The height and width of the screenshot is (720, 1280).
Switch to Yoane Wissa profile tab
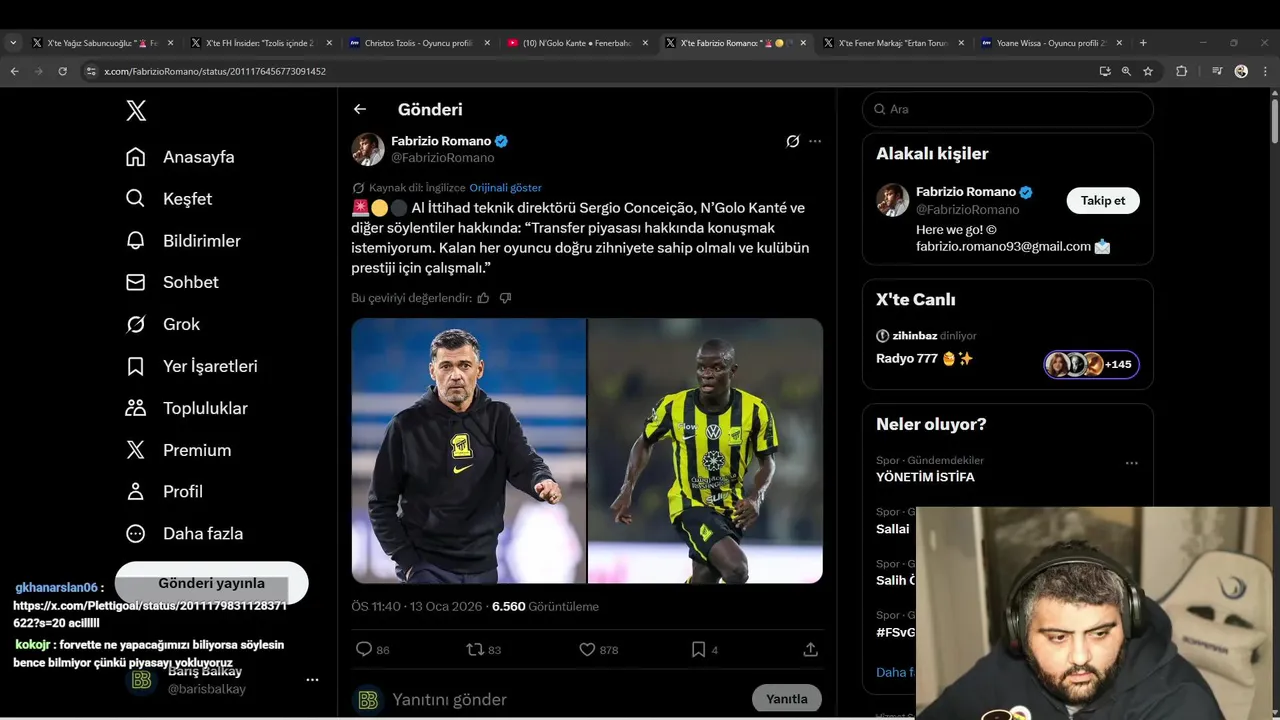[x=1051, y=43]
